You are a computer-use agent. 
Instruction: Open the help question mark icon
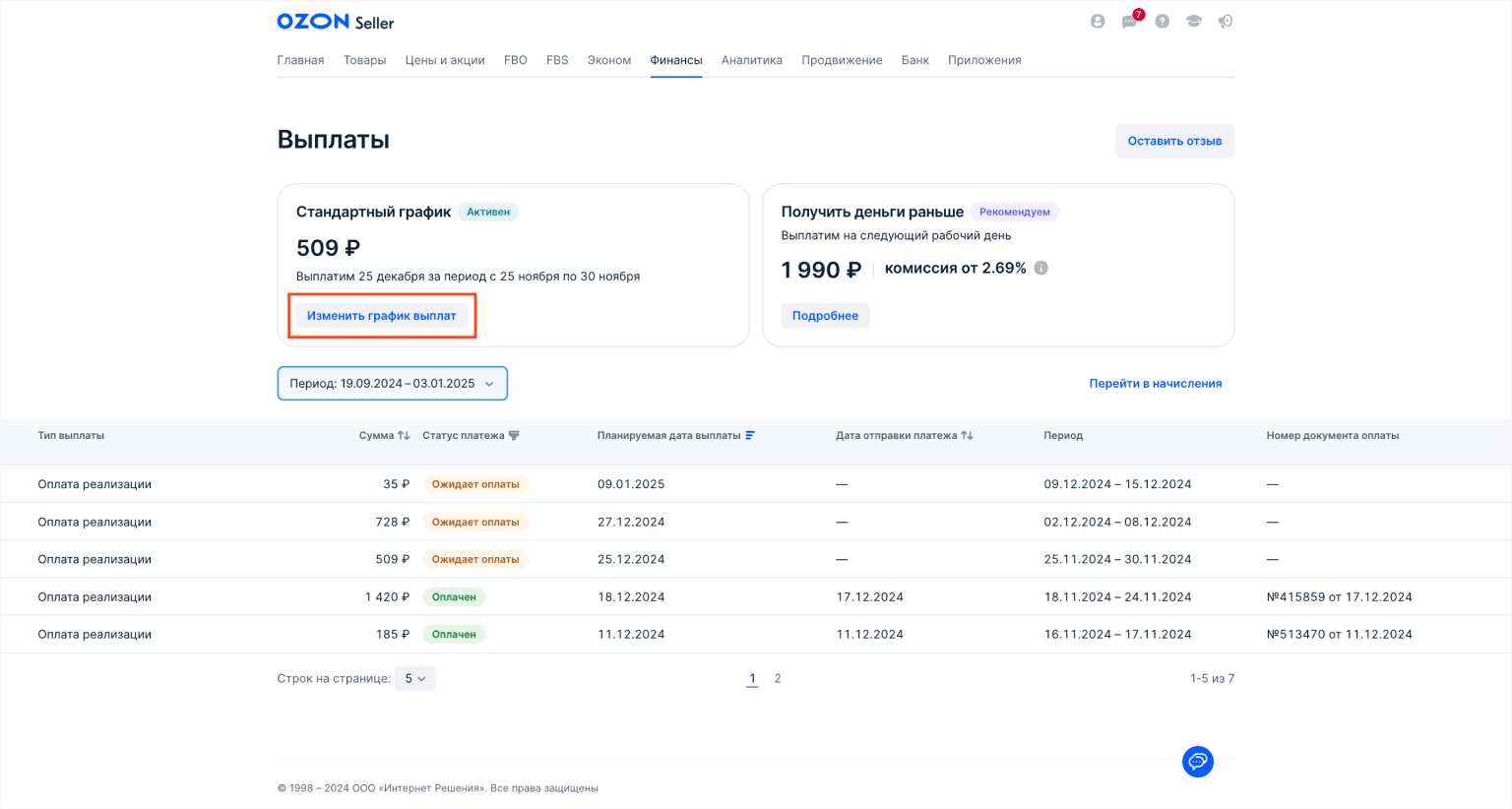point(1163,21)
